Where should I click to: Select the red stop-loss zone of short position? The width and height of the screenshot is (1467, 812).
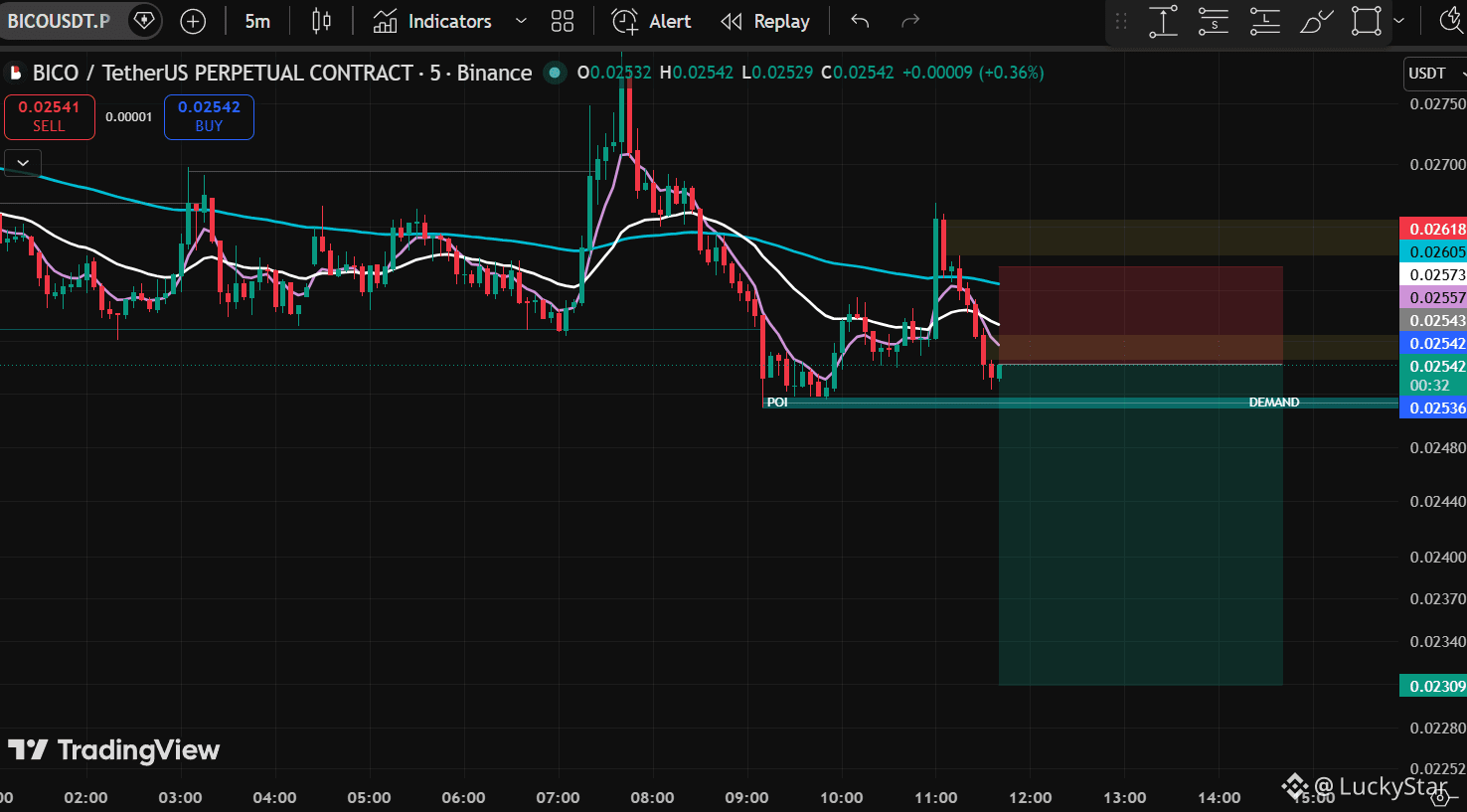1140,315
